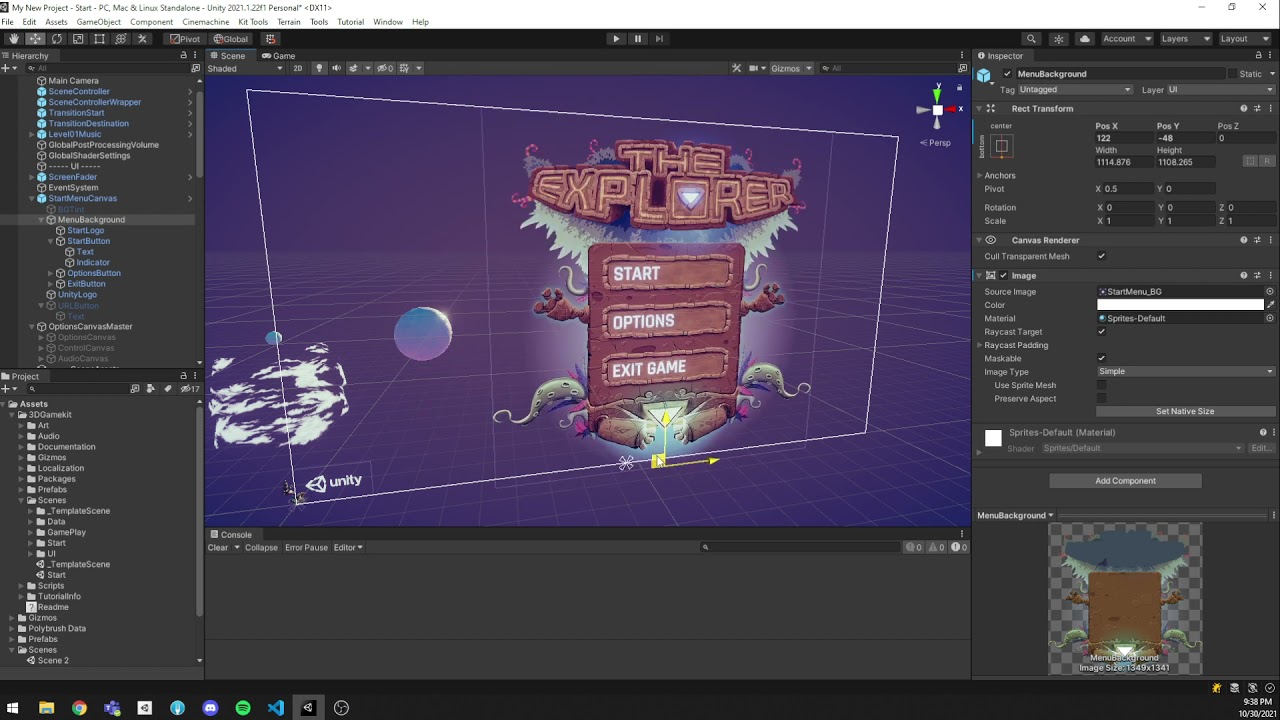Click anchor preset box in Rect Transform
Image resolution: width=1280 pixels, height=720 pixels.
(1002, 146)
